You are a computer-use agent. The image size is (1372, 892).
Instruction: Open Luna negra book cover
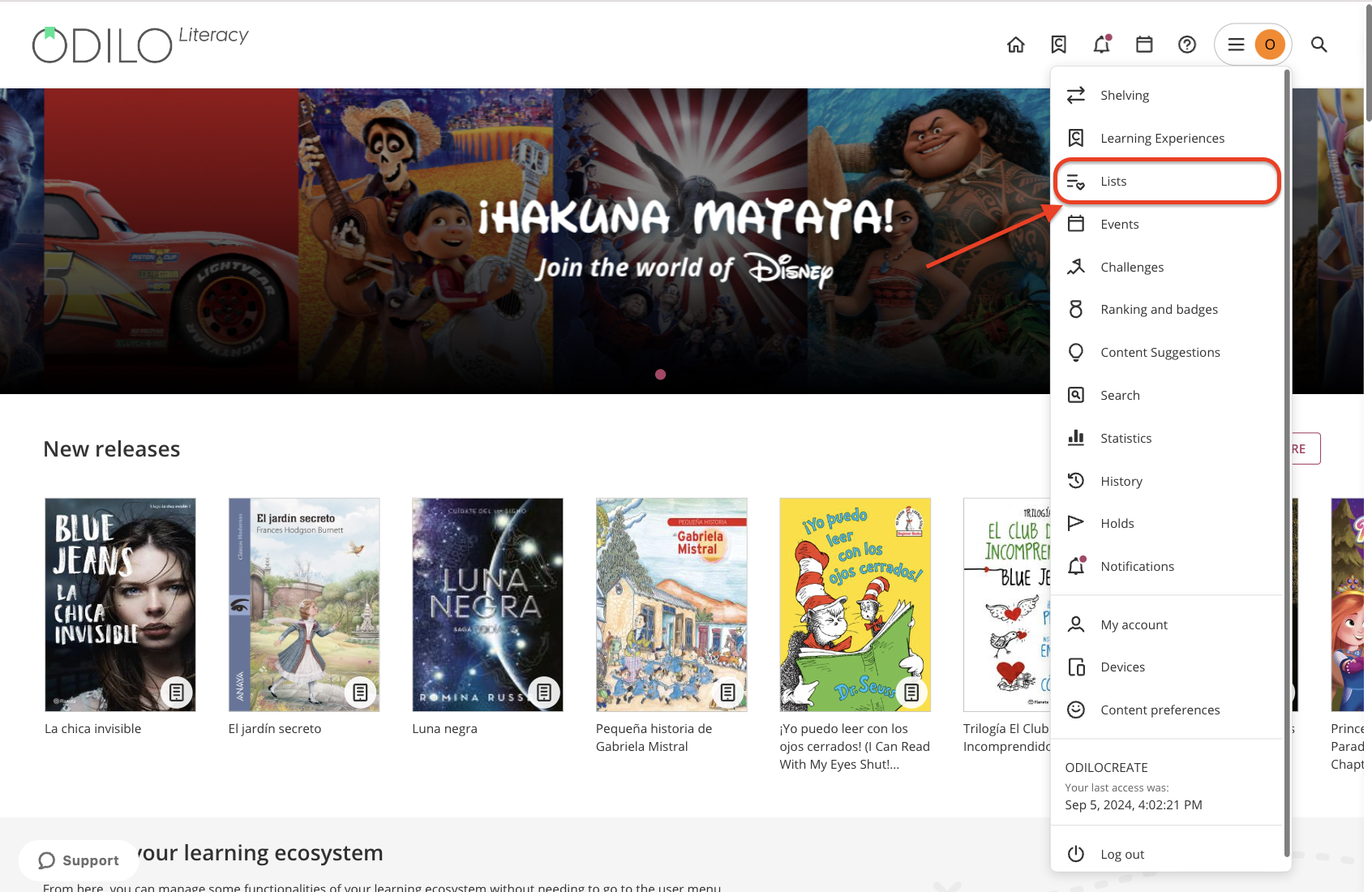tap(487, 605)
